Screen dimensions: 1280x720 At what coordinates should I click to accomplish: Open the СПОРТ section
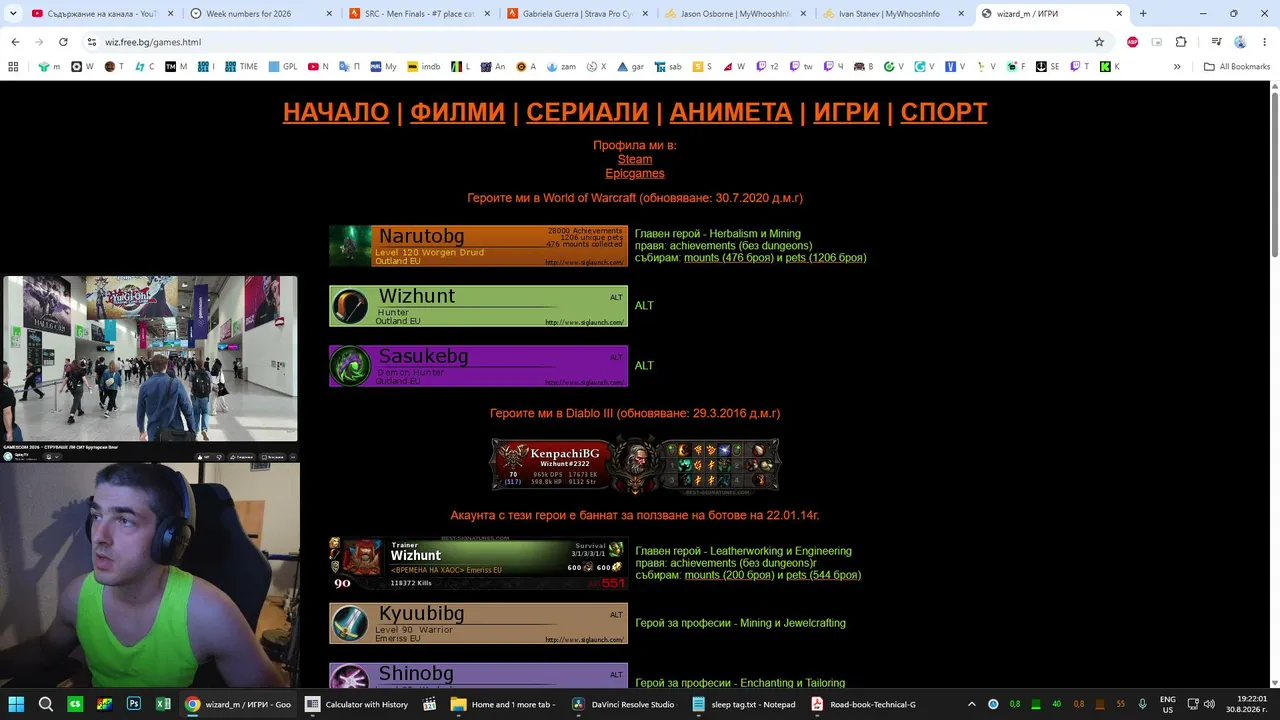[x=944, y=112]
